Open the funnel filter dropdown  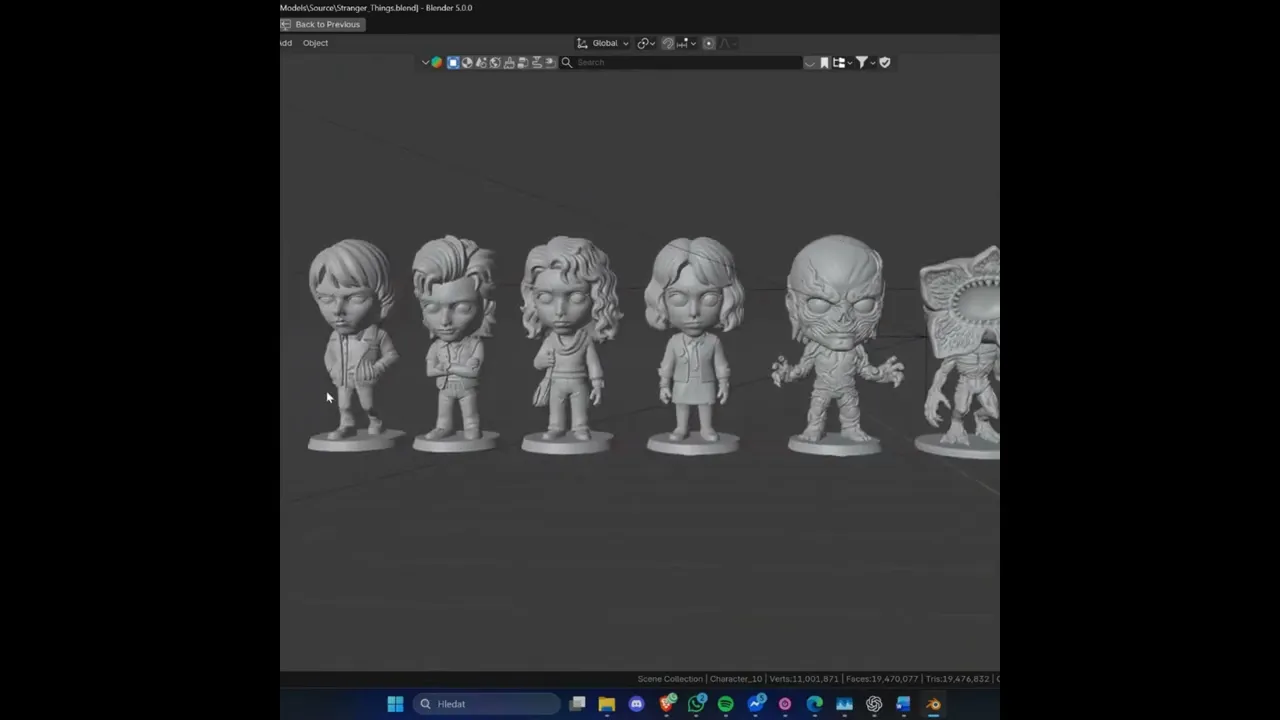point(865,62)
